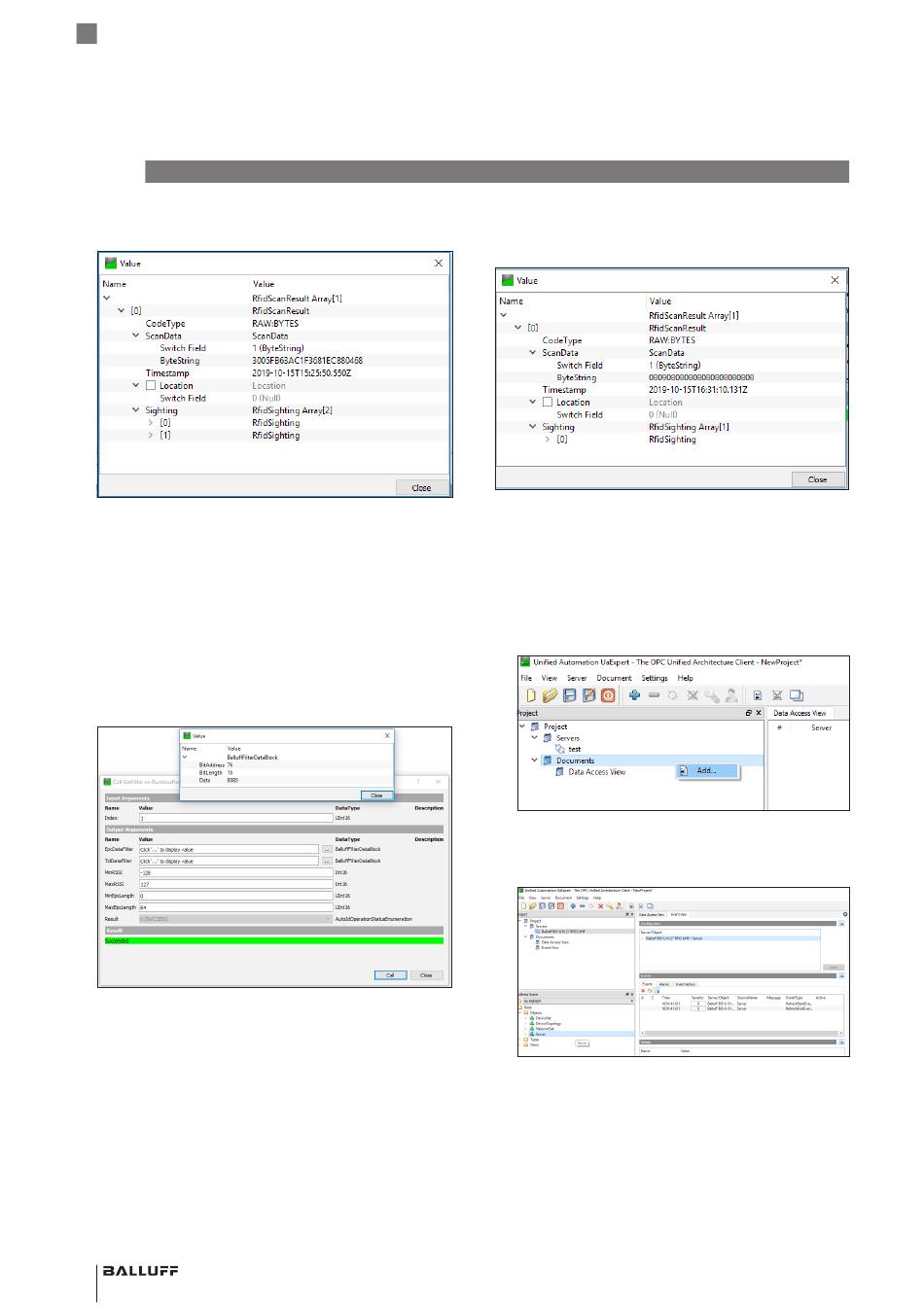
Task: Click Disconnect Server icon in larger UaExpert toolbar
Action: 693,695
